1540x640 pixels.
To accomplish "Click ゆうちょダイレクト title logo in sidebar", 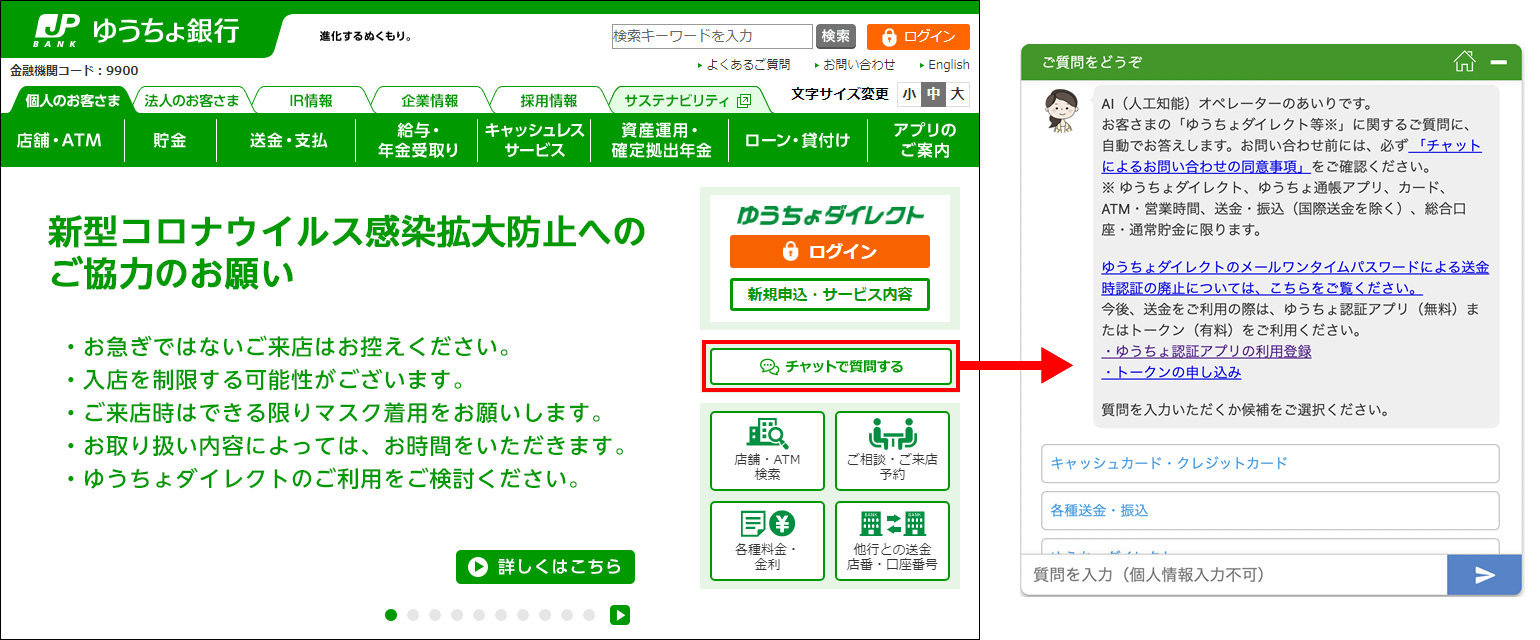I will pos(830,214).
